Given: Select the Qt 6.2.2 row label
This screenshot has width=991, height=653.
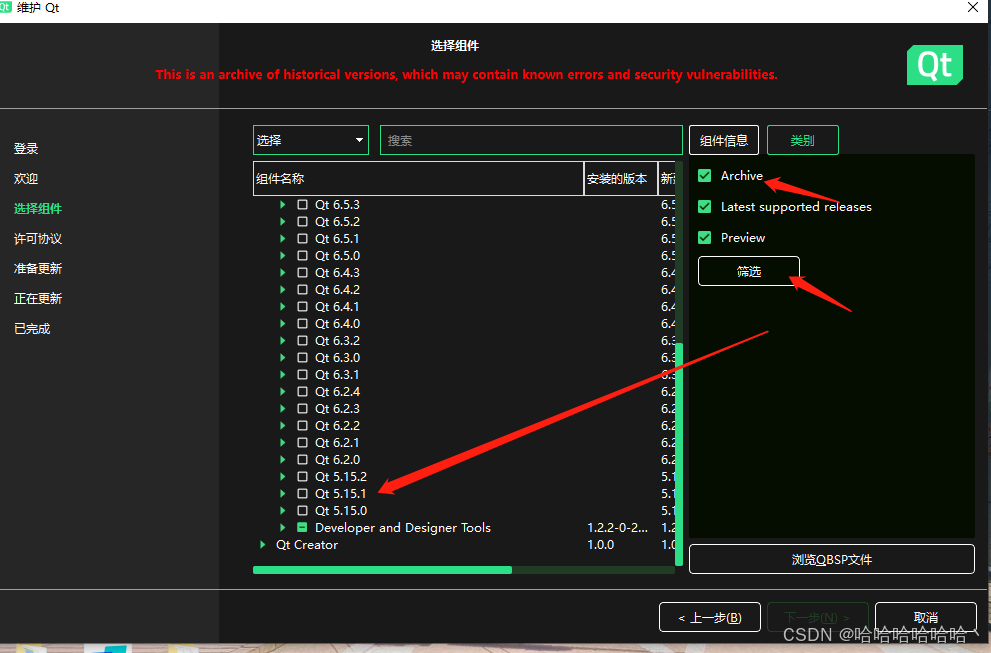Looking at the screenshot, I should coord(337,426).
